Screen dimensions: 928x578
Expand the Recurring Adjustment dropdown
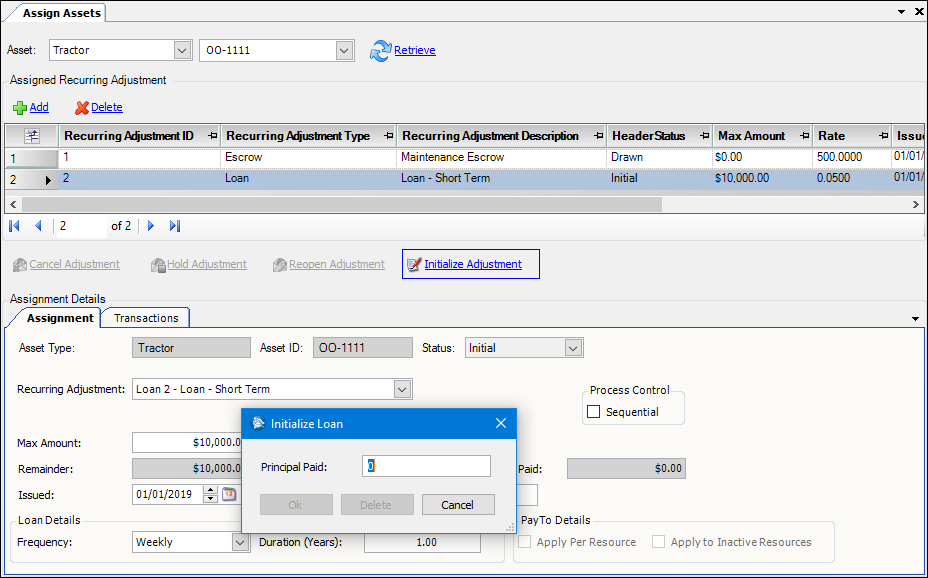click(402, 389)
